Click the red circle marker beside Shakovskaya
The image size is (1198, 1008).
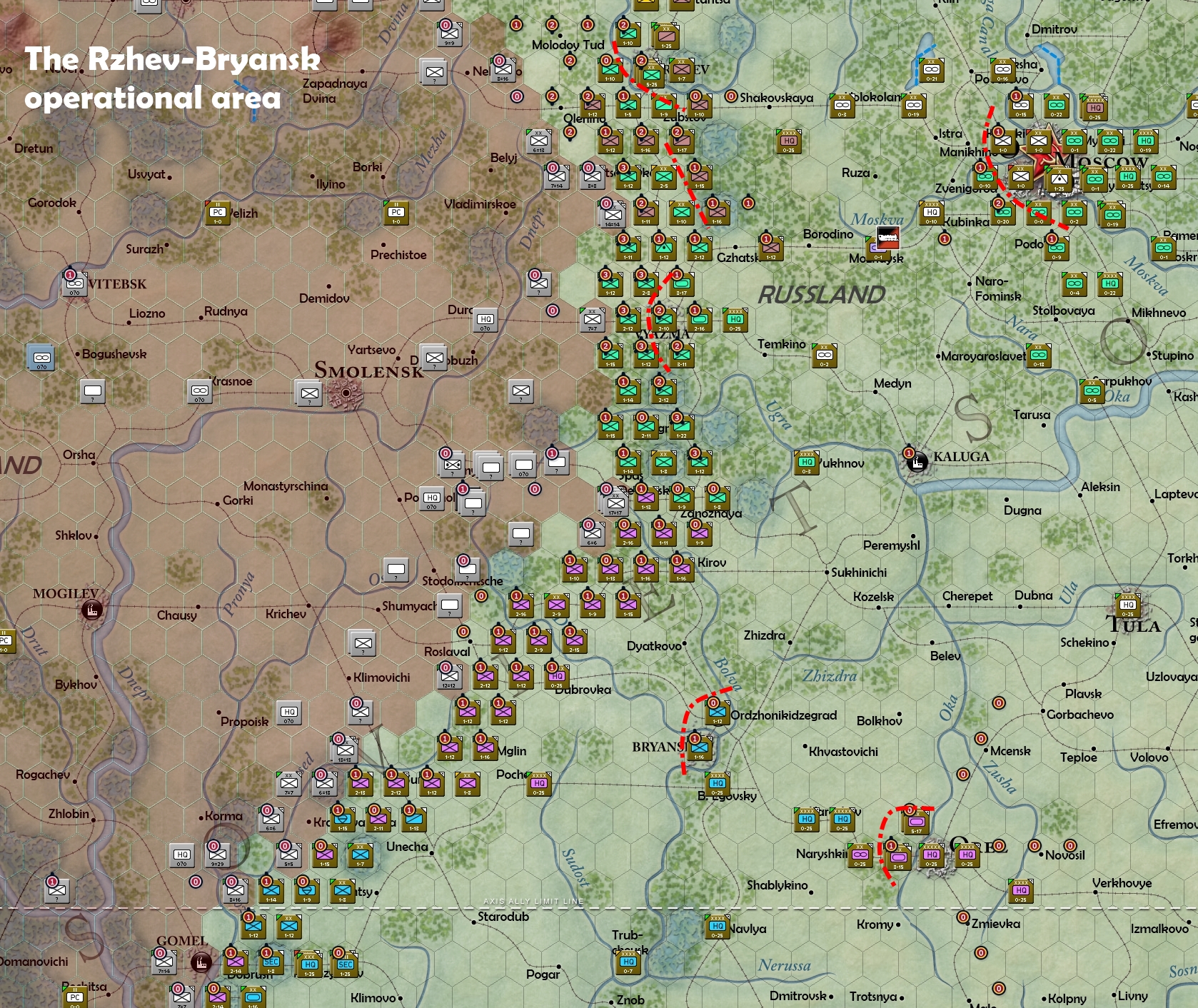[731, 96]
